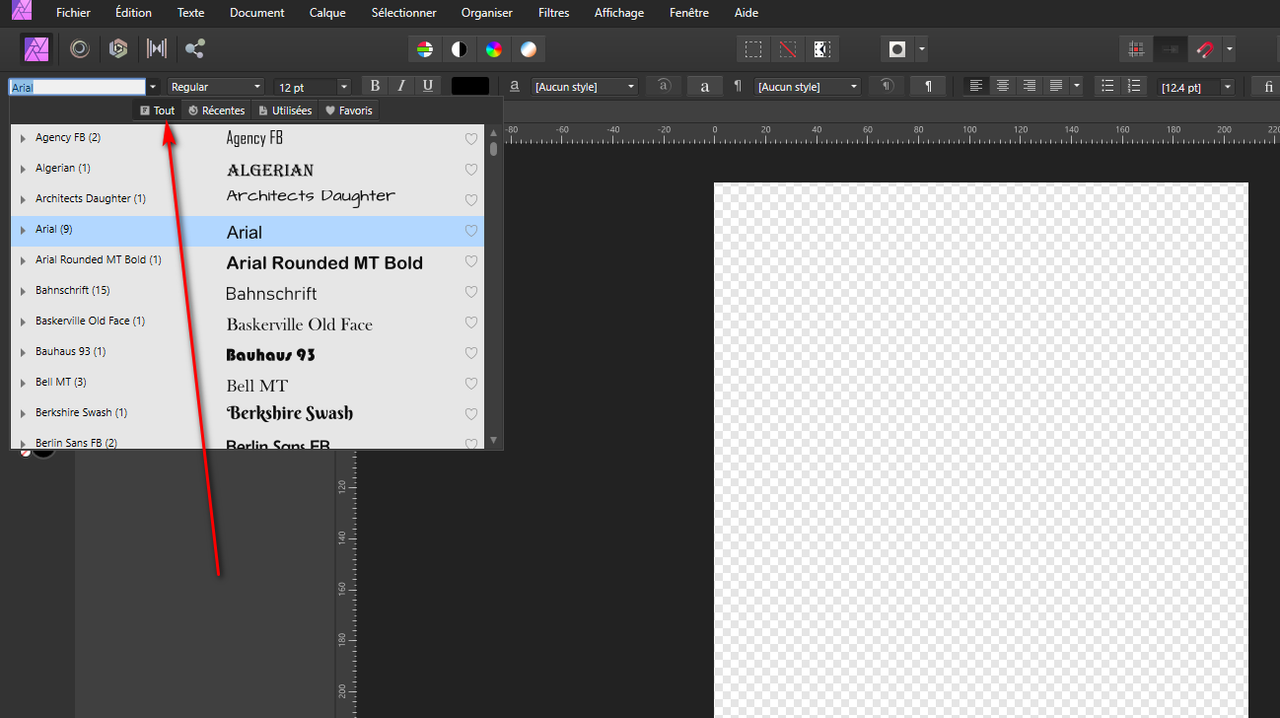Click the font list scroll down arrow
This screenshot has height=718, width=1280.
493,440
